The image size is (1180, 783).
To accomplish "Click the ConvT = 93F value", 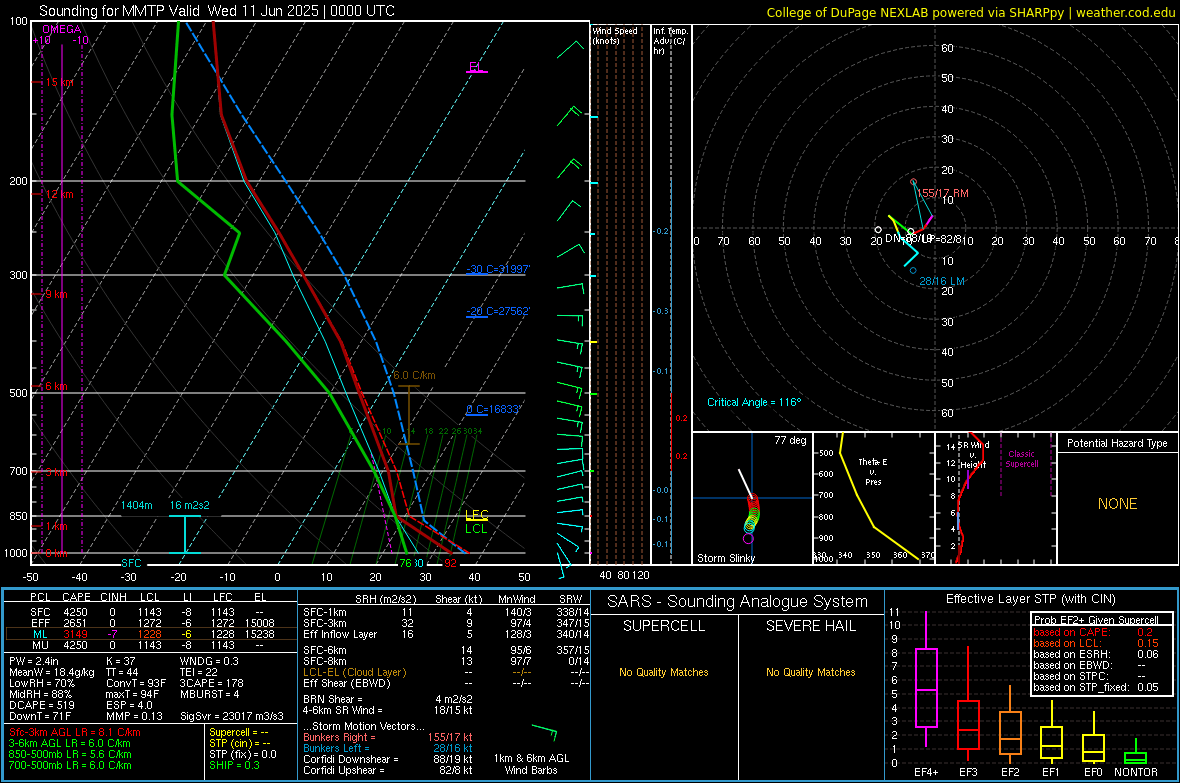I will [x=136, y=683].
